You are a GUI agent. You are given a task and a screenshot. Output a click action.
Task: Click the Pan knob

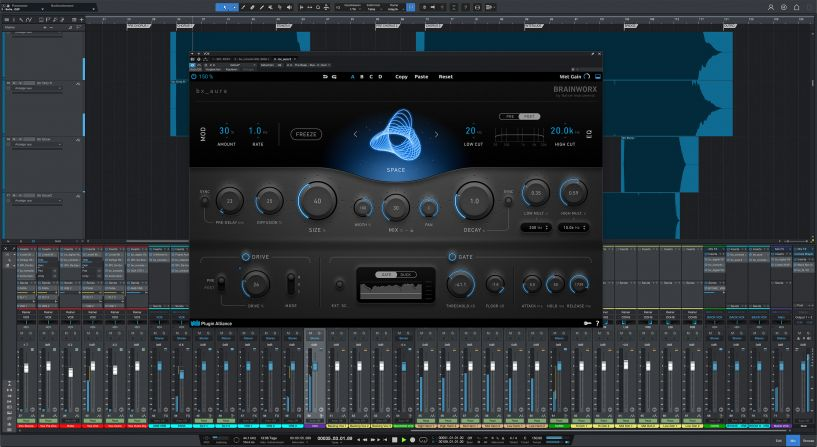tap(428, 207)
